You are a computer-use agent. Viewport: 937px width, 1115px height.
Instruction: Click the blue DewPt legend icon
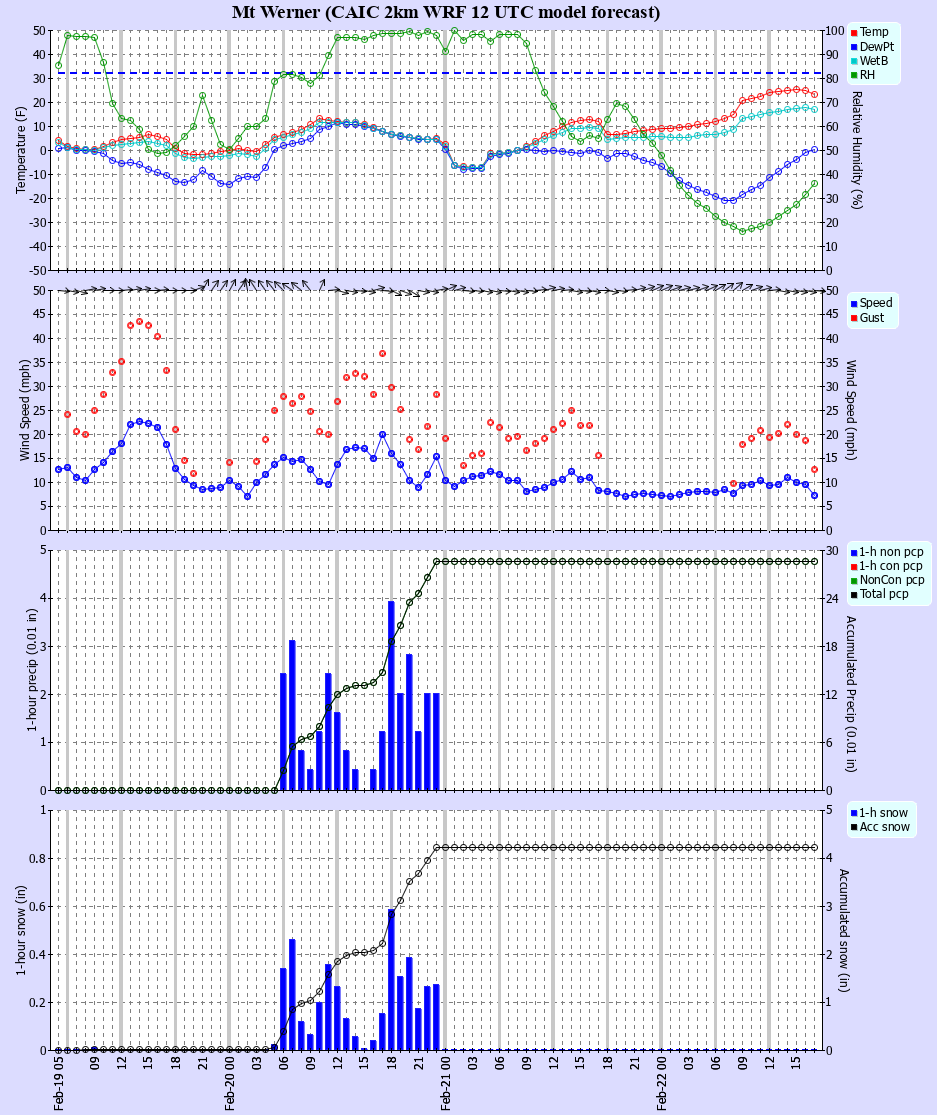pos(852,46)
